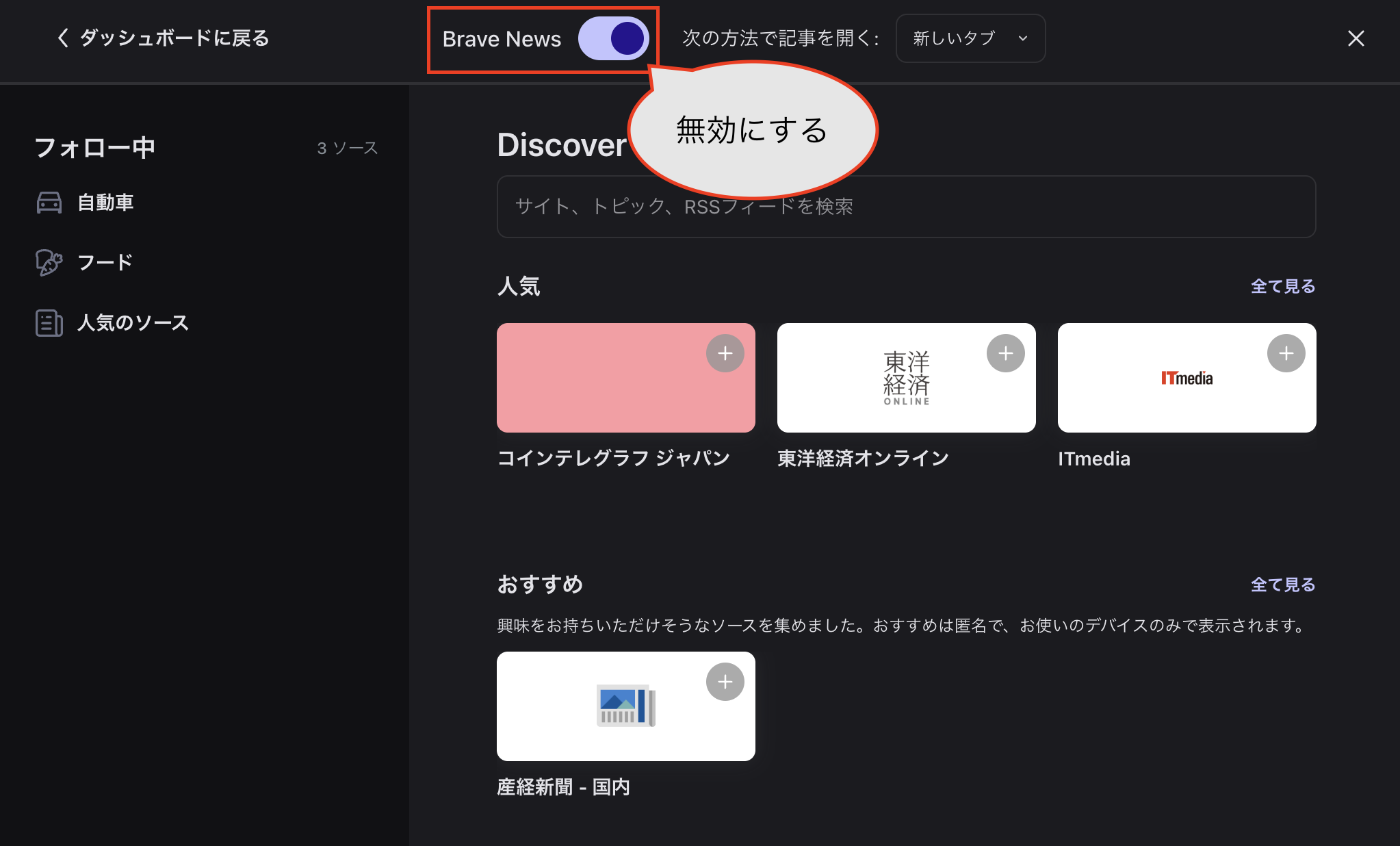
Task: Select 人気のソース in the followed list
Action: [133, 322]
